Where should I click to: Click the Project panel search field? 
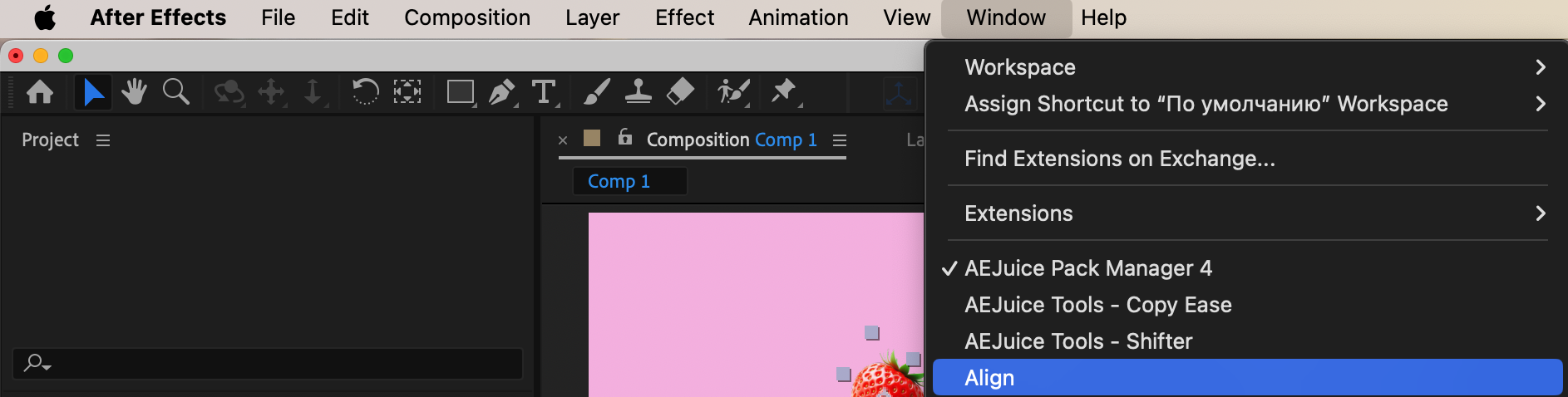pos(274,364)
